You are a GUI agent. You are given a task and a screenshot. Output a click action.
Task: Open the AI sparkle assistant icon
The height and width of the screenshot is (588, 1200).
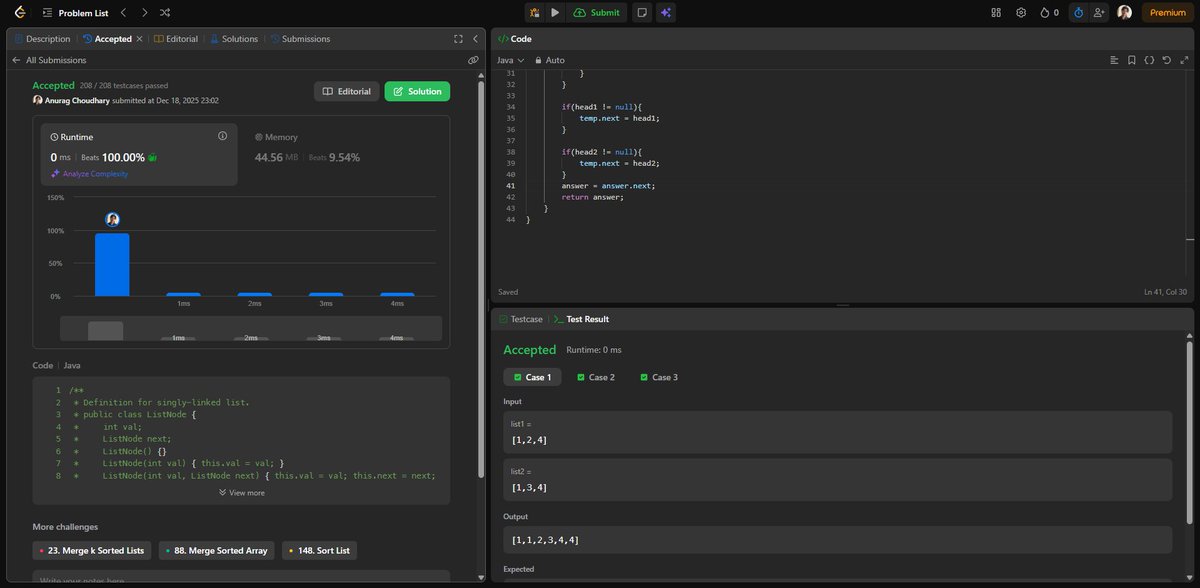(665, 12)
